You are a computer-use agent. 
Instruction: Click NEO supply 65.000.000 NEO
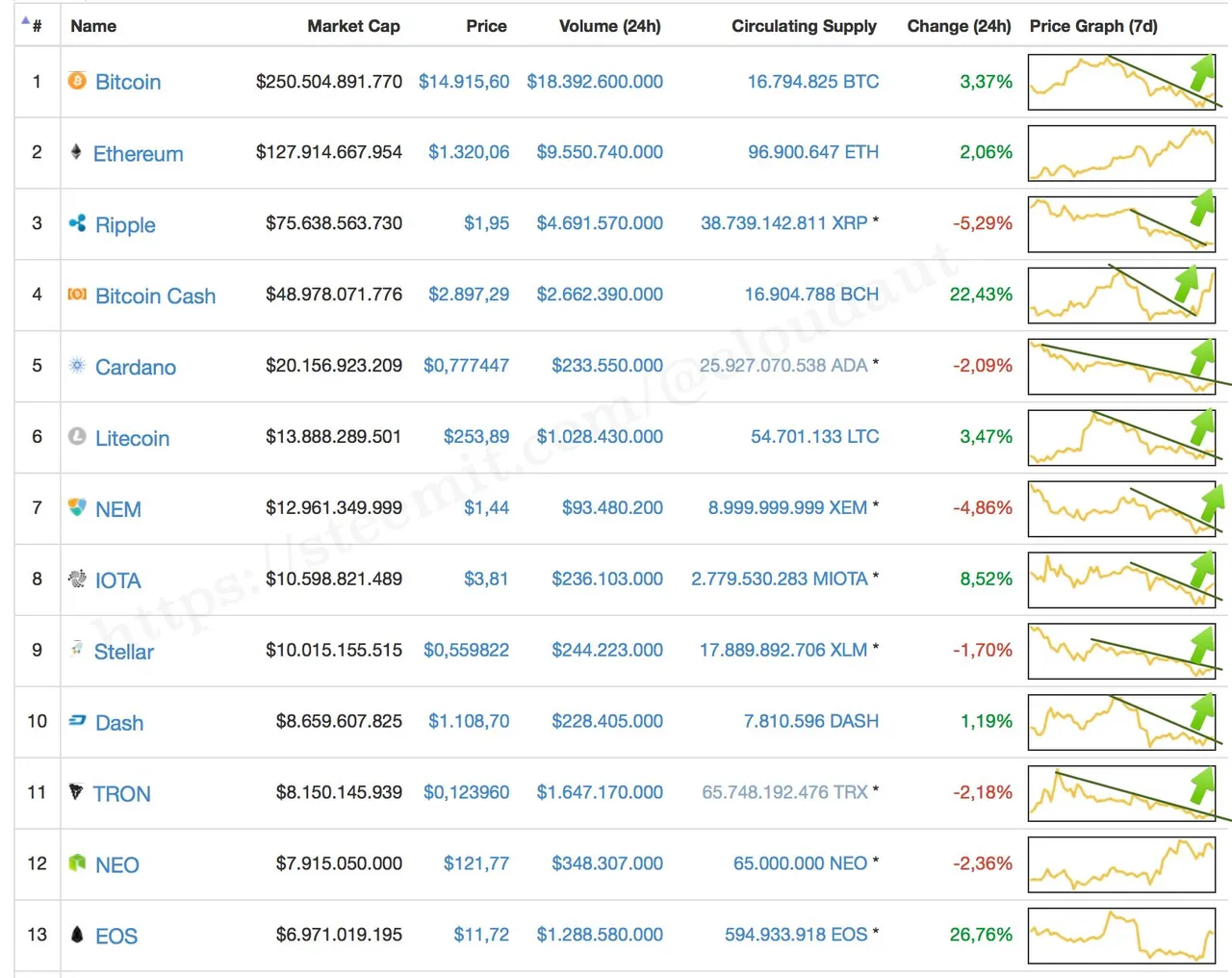point(801,863)
